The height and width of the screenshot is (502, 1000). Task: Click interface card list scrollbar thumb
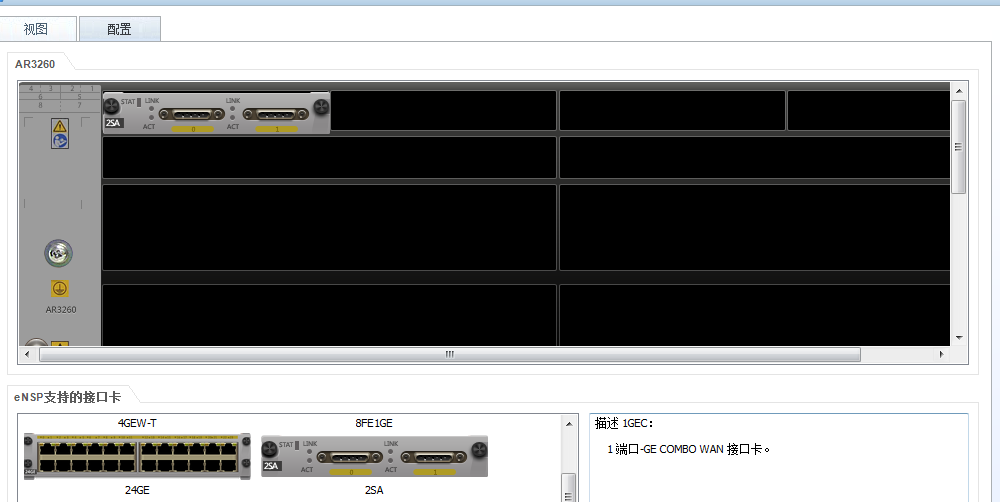[x=569, y=488]
